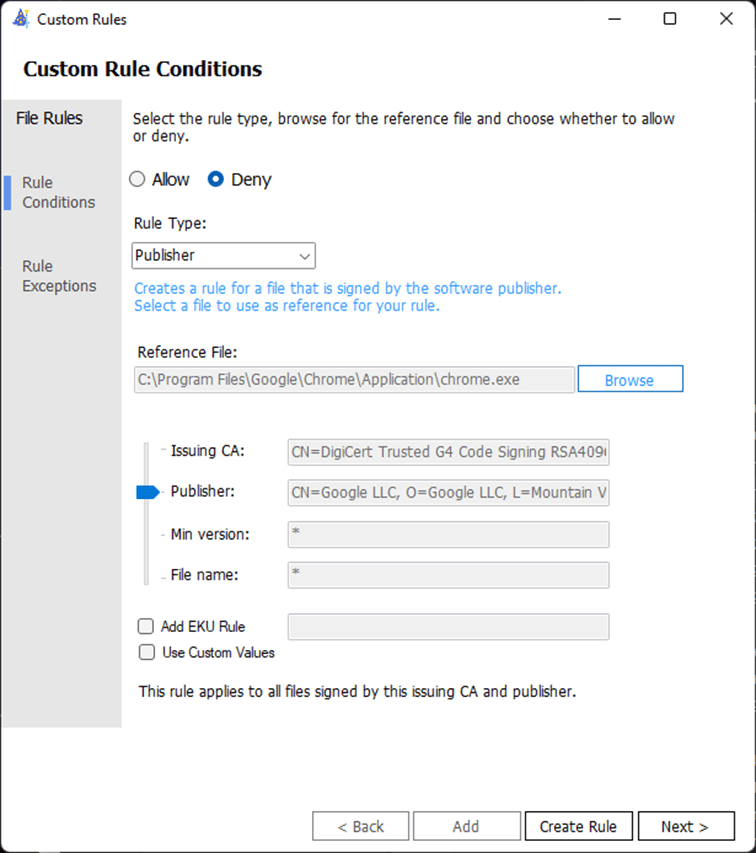Tick the Use Custom Values checkbox
The width and height of the screenshot is (756, 853).
click(x=147, y=653)
